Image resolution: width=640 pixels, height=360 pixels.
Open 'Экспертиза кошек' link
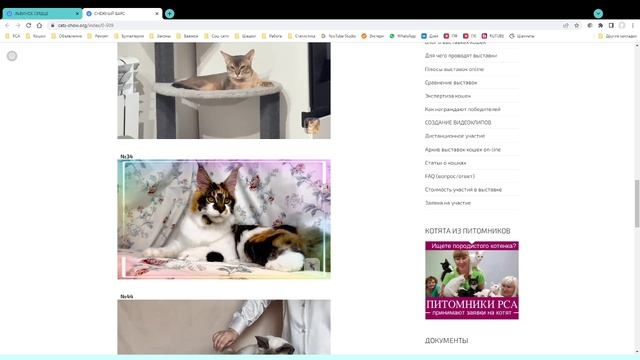click(x=448, y=96)
